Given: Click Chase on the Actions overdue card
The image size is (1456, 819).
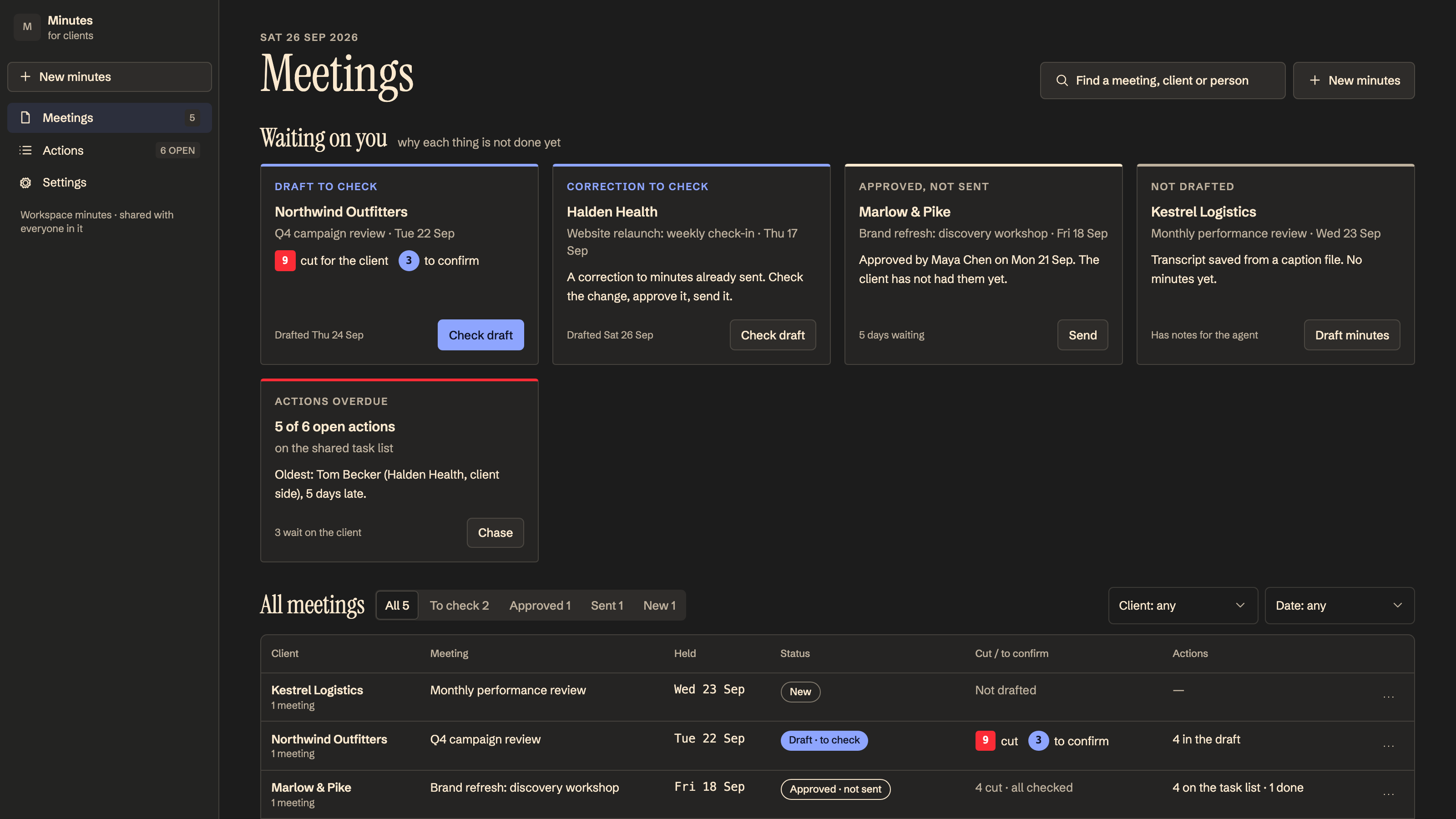Looking at the screenshot, I should point(495,532).
